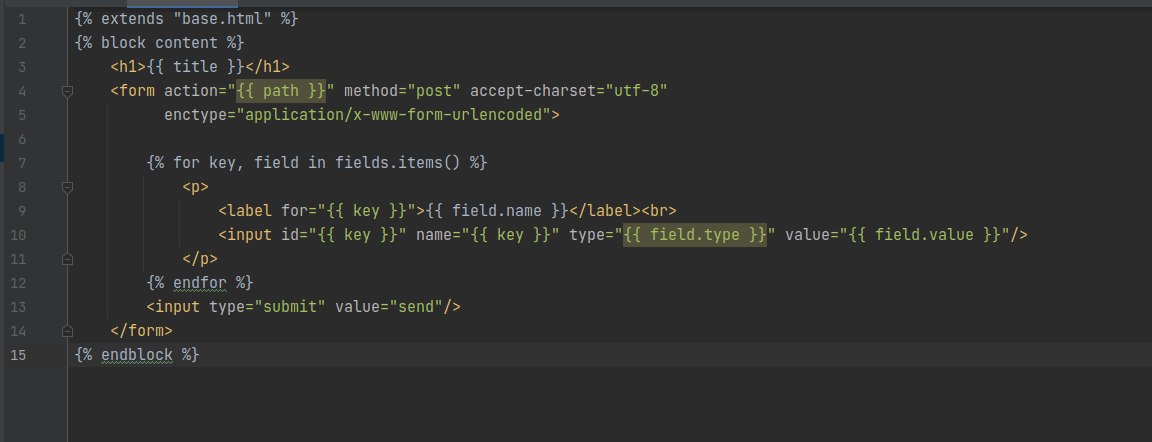Click the opening <h1> tag

tap(129, 67)
